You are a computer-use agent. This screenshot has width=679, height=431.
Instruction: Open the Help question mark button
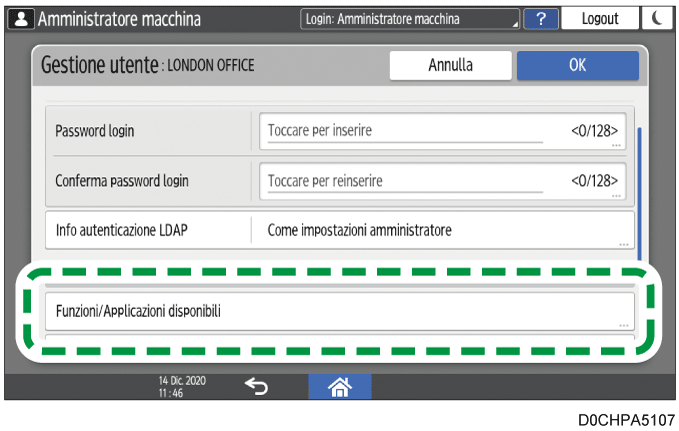point(540,19)
